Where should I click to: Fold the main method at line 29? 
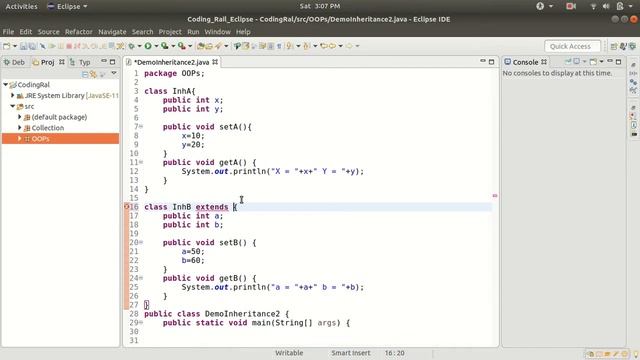pos(141,322)
